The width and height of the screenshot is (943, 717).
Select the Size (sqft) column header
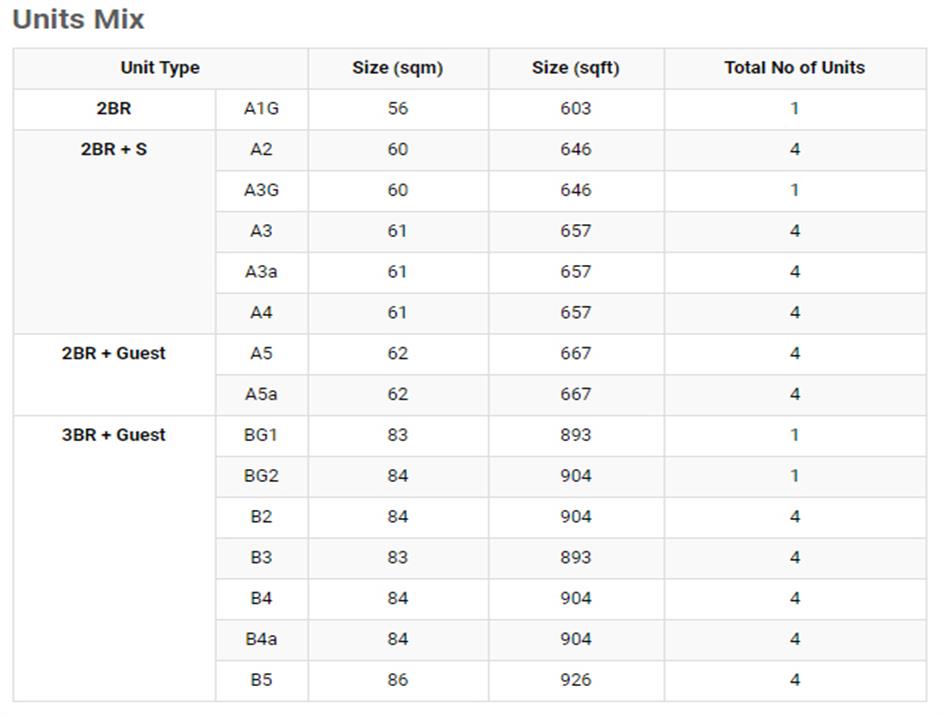(575, 68)
